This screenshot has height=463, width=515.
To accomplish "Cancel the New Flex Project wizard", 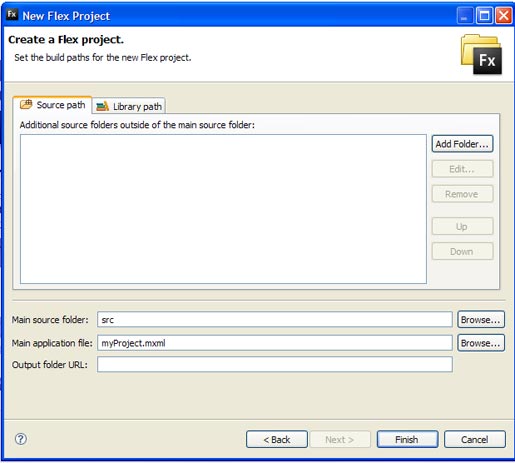I will tap(475, 439).
